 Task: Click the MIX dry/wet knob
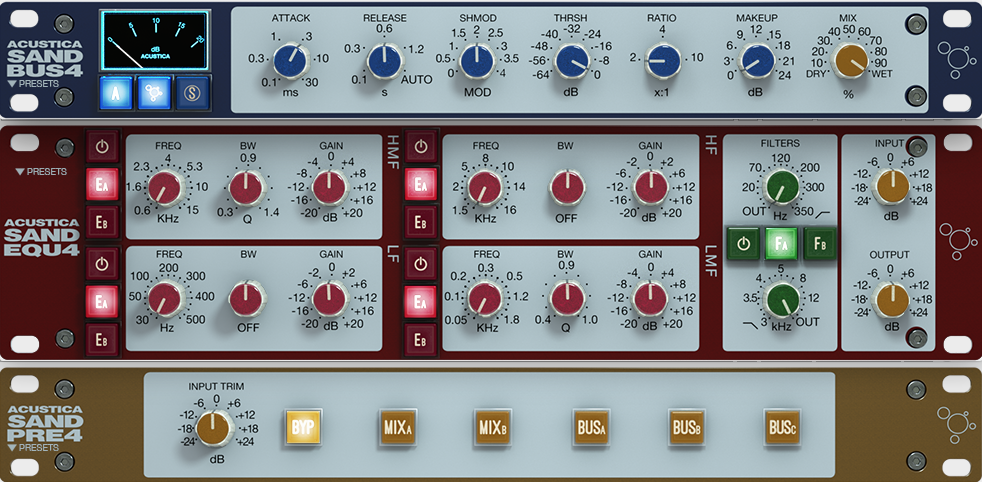coord(849,61)
